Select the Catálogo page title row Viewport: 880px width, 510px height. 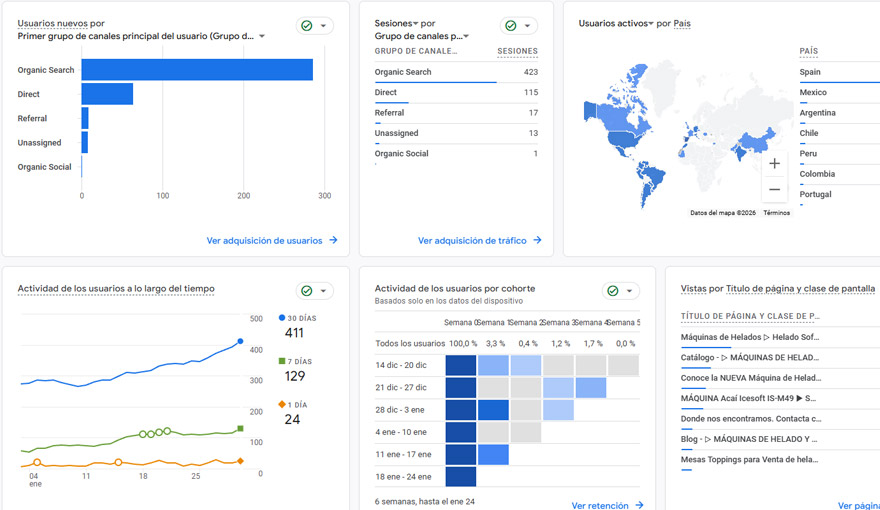click(x=750, y=357)
